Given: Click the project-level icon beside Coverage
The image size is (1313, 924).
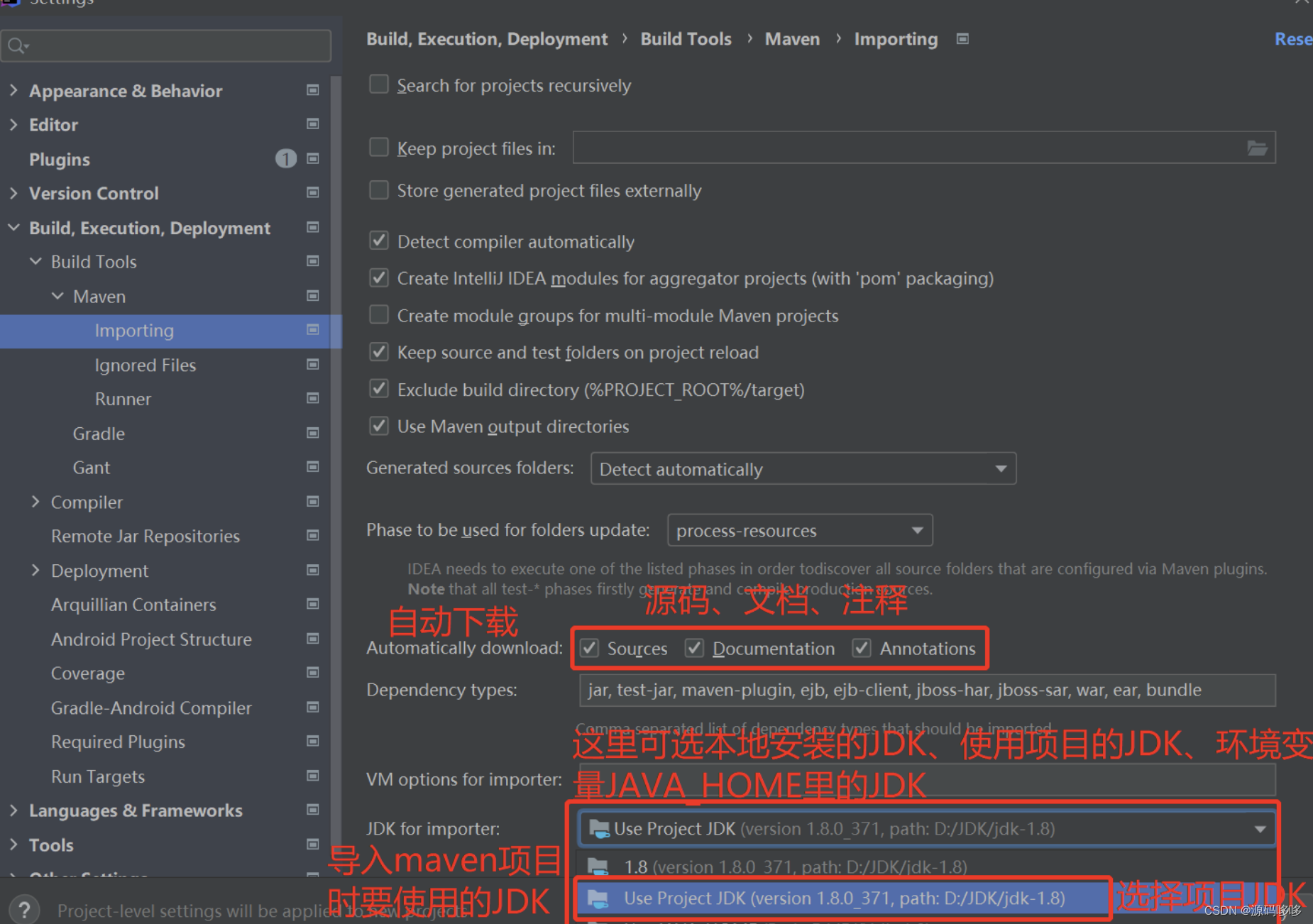Looking at the screenshot, I should tap(312, 673).
